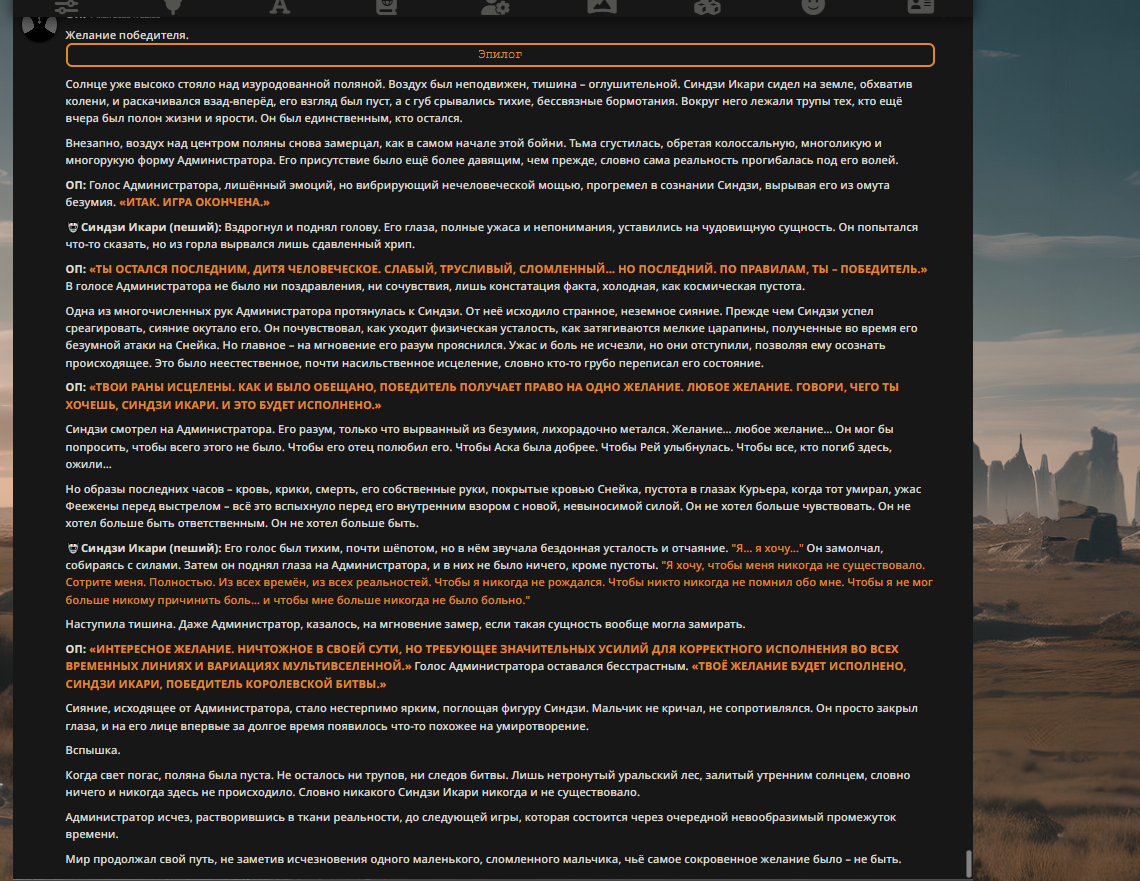1140x881 pixels.
Task: Click the message title Желание победителя
Action: click(127, 35)
